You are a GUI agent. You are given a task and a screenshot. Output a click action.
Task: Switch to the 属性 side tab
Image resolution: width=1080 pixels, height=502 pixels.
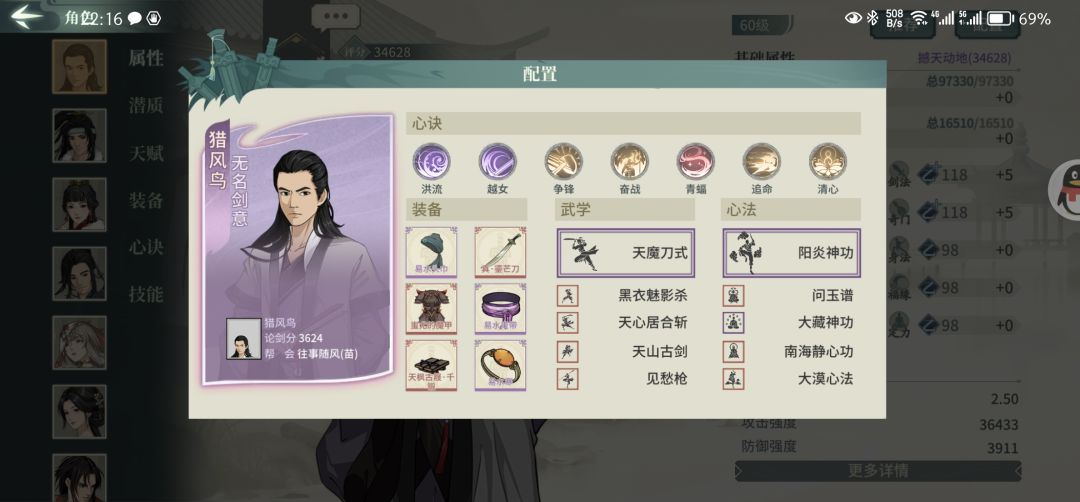[146, 59]
